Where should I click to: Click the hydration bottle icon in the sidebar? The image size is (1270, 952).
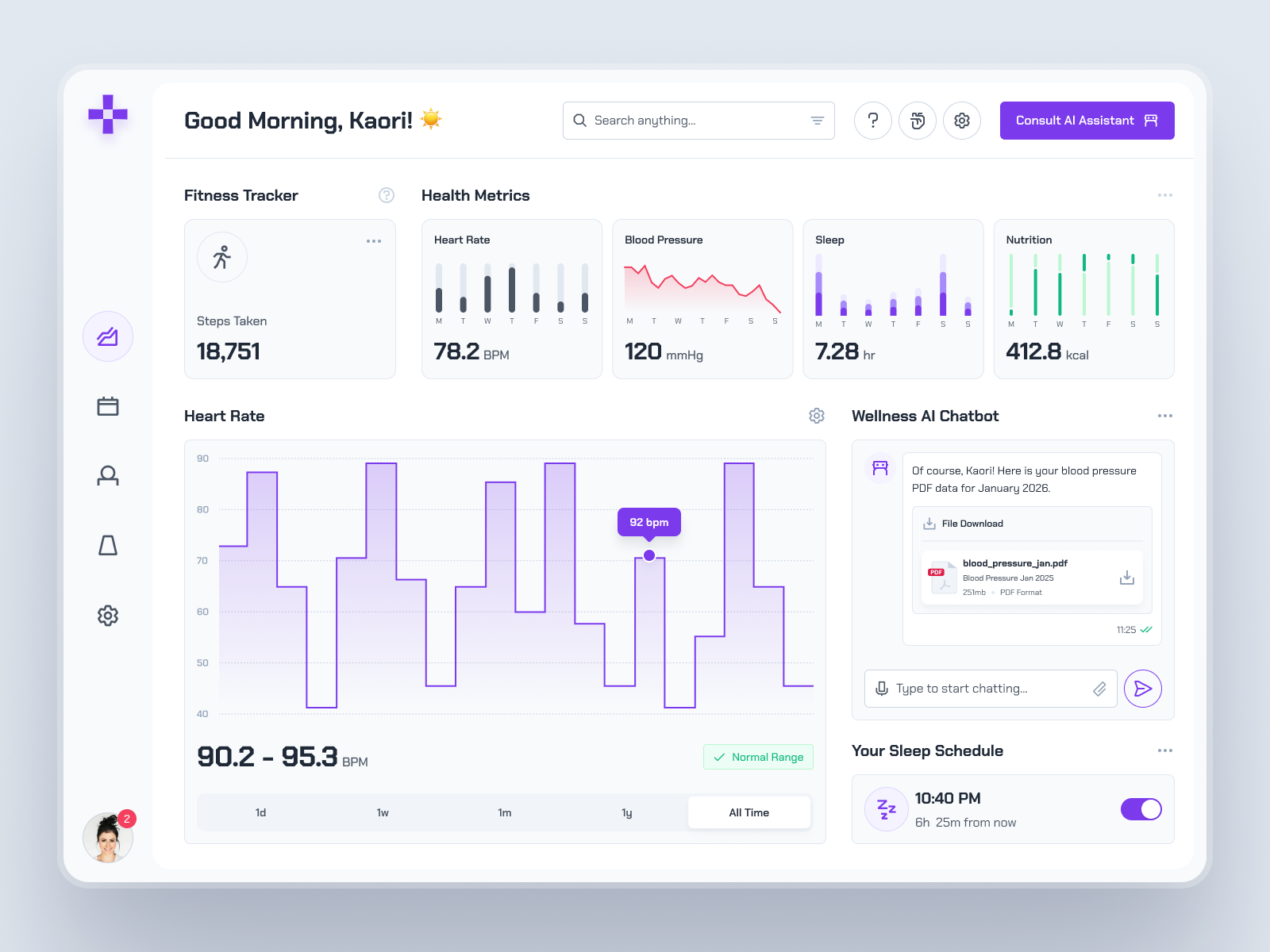coord(108,546)
